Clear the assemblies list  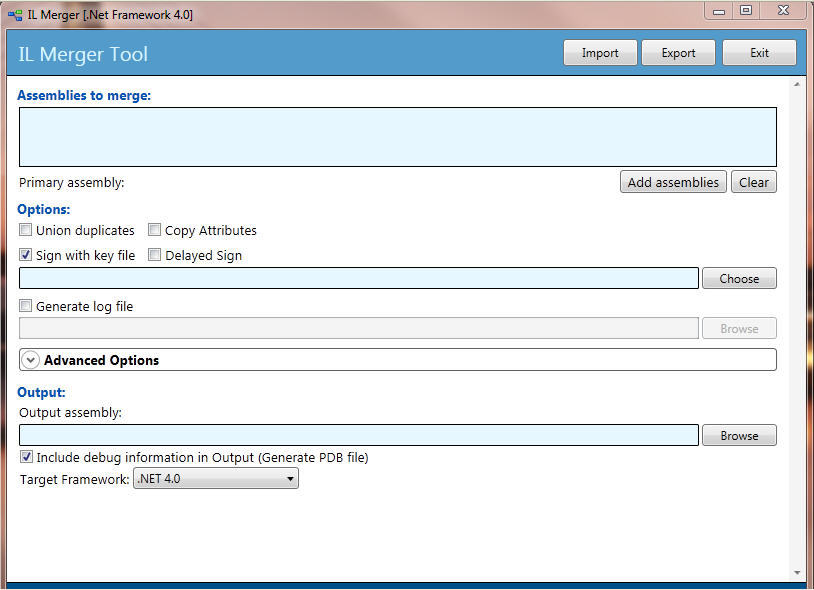(x=754, y=182)
